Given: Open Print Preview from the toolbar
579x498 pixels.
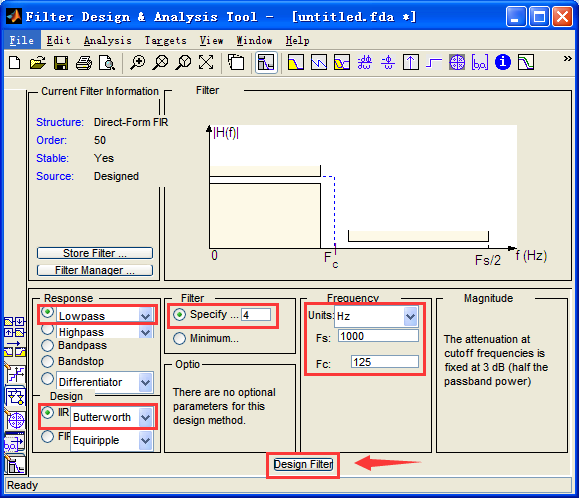Looking at the screenshot, I should [x=107, y=62].
